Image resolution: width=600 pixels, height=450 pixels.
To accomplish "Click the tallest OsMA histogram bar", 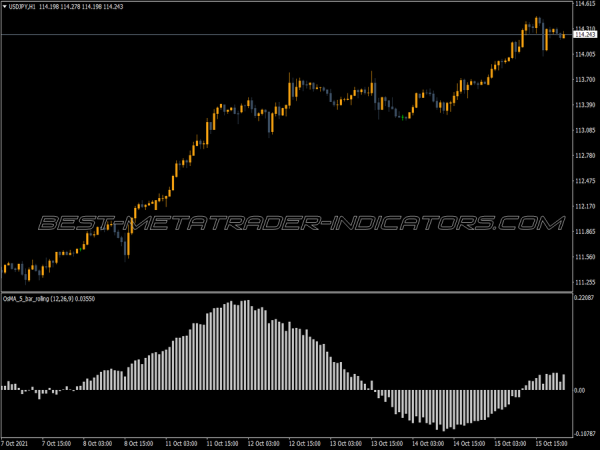I will pyautogui.click(x=236, y=345).
